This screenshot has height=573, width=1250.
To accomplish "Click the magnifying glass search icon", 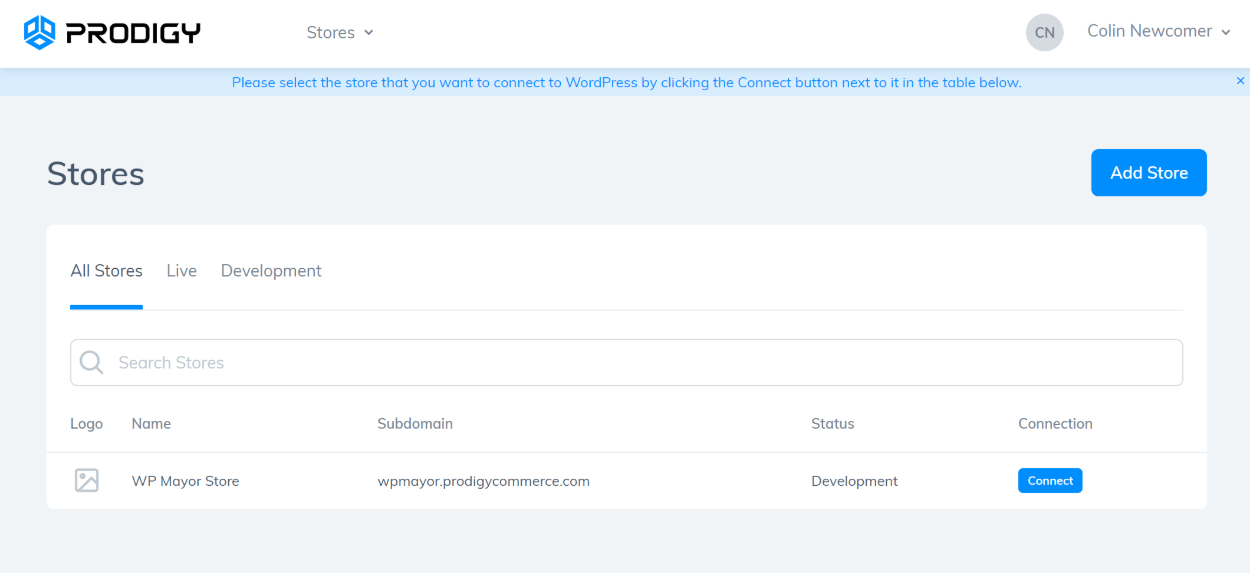I will pyautogui.click(x=91, y=362).
